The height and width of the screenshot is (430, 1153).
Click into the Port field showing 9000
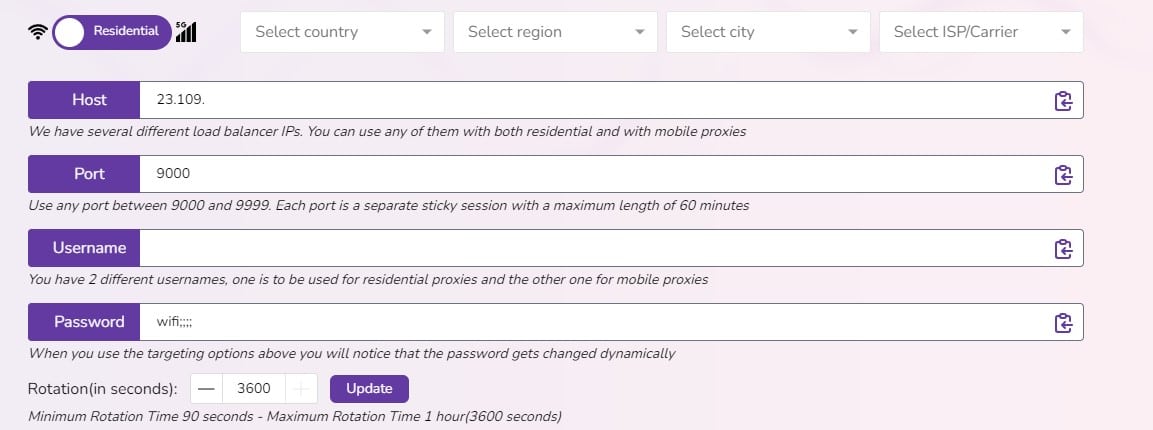592,174
